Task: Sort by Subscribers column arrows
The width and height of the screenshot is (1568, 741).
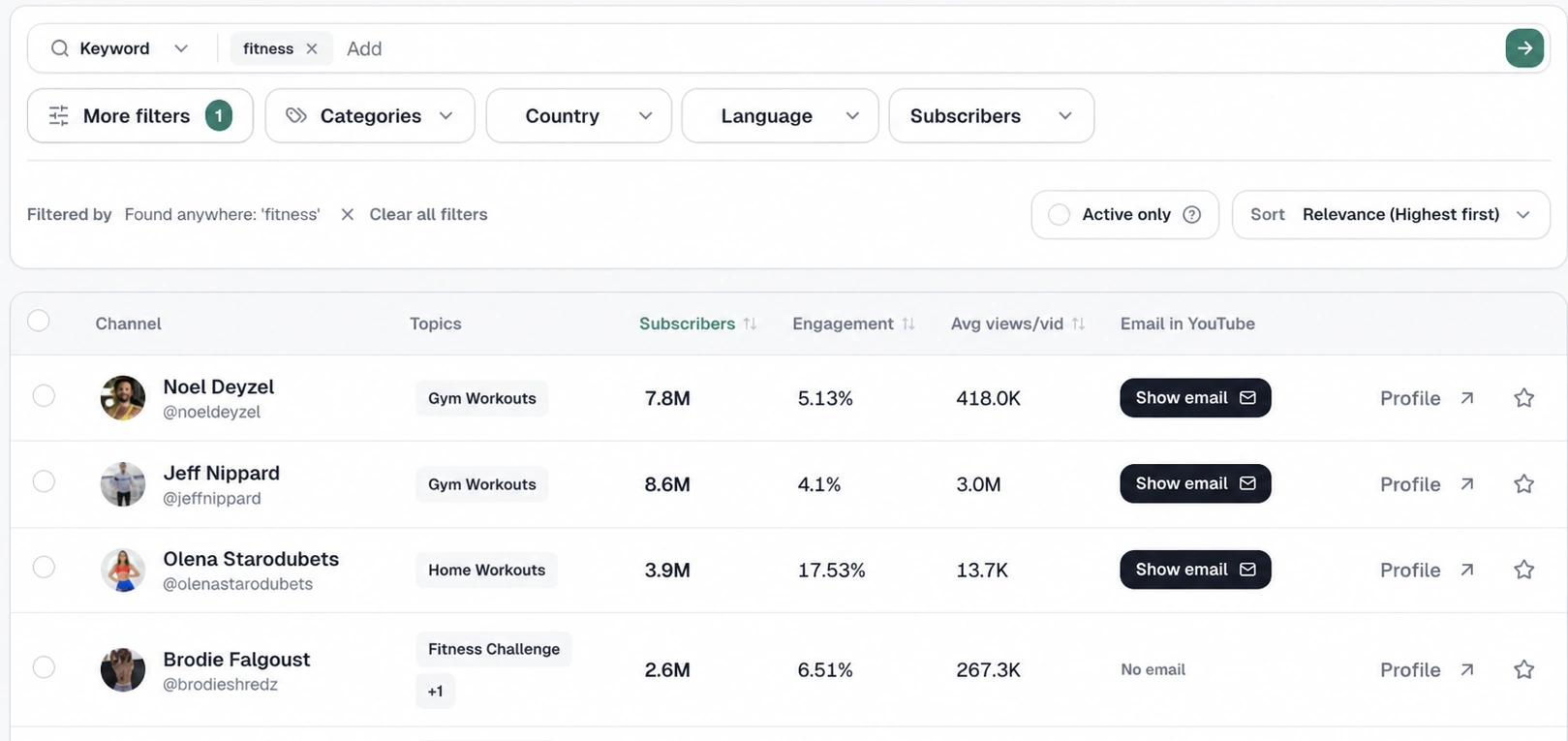Action: pyautogui.click(x=750, y=324)
